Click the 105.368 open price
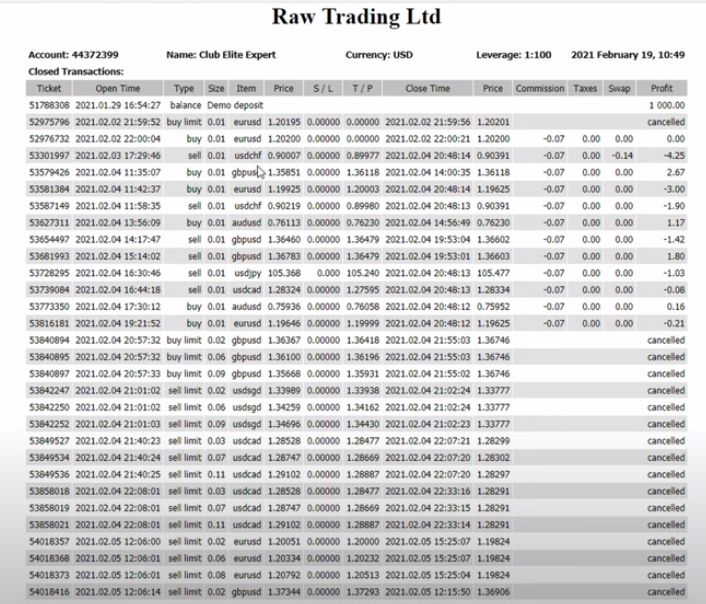Image resolution: width=706 pixels, height=604 pixels. tap(284, 273)
